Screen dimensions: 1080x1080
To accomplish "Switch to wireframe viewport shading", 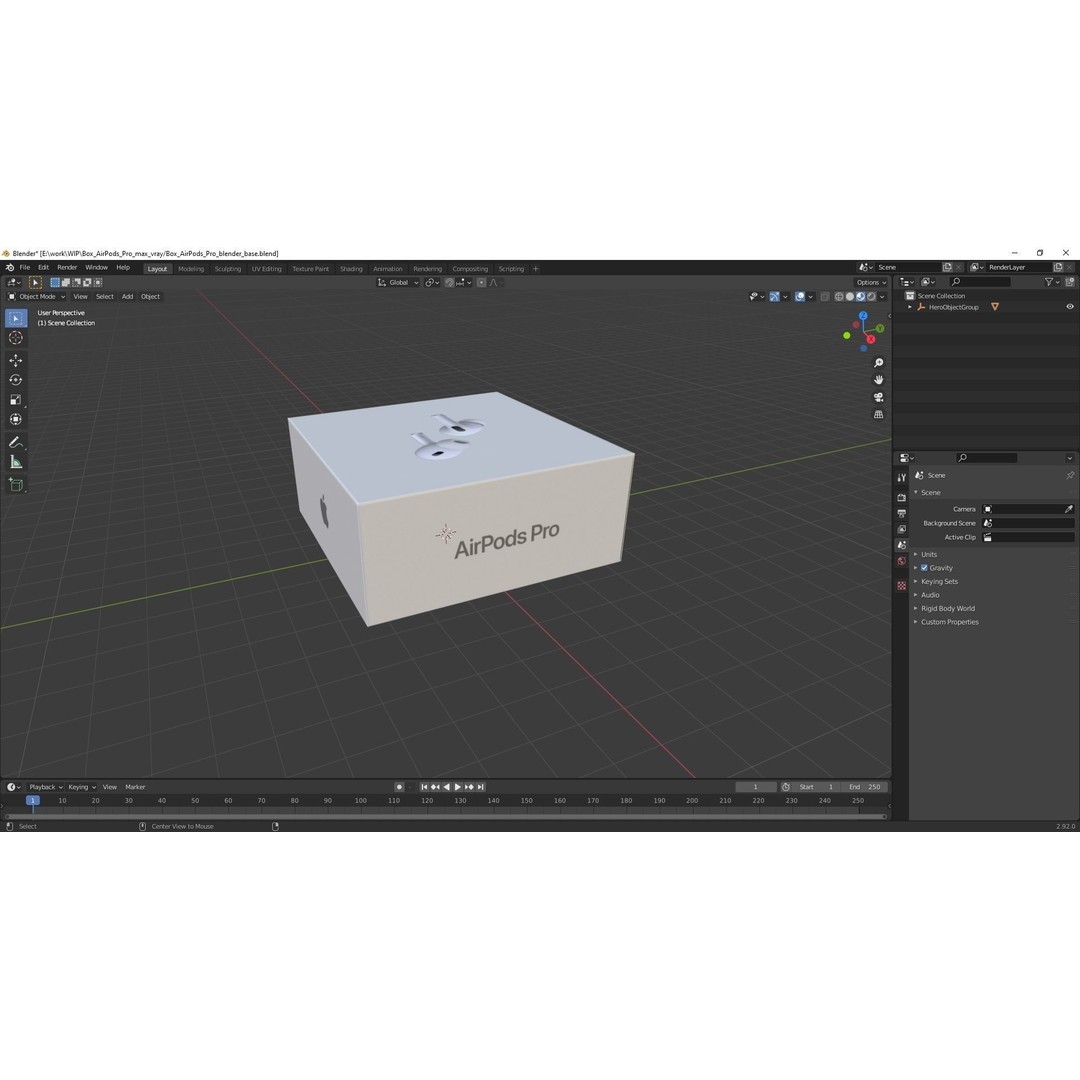I will 839,297.
